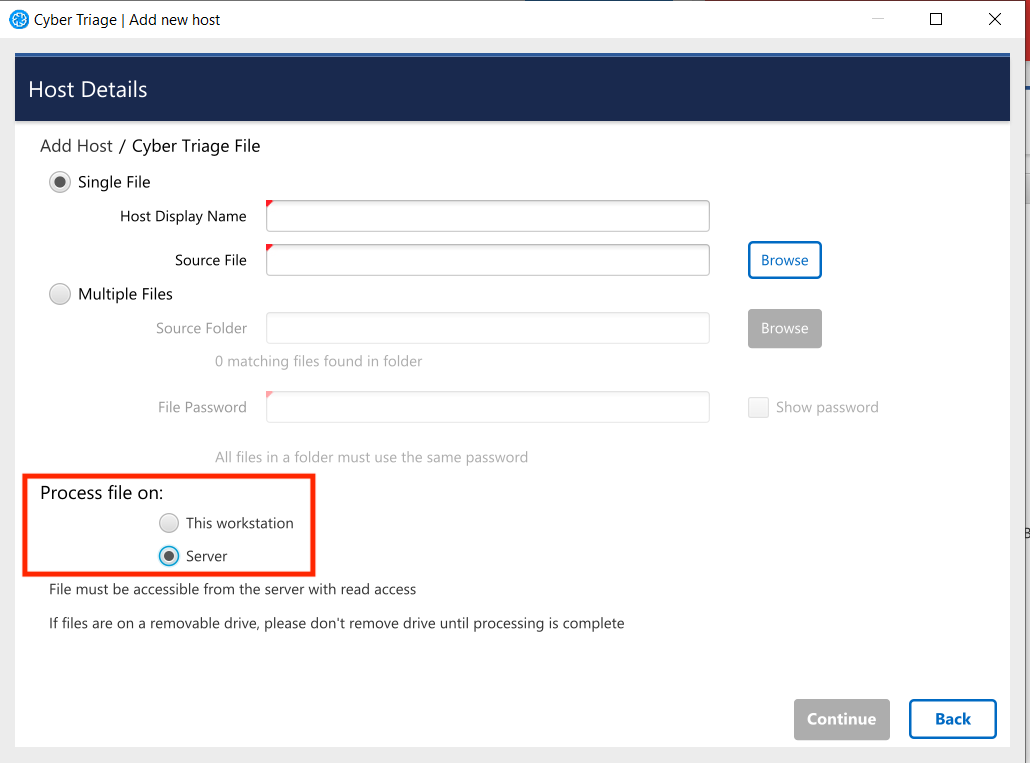Viewport: 1030px width, 763px height.
Task: Go back with the Back button
Action: [x=952, y=719]
